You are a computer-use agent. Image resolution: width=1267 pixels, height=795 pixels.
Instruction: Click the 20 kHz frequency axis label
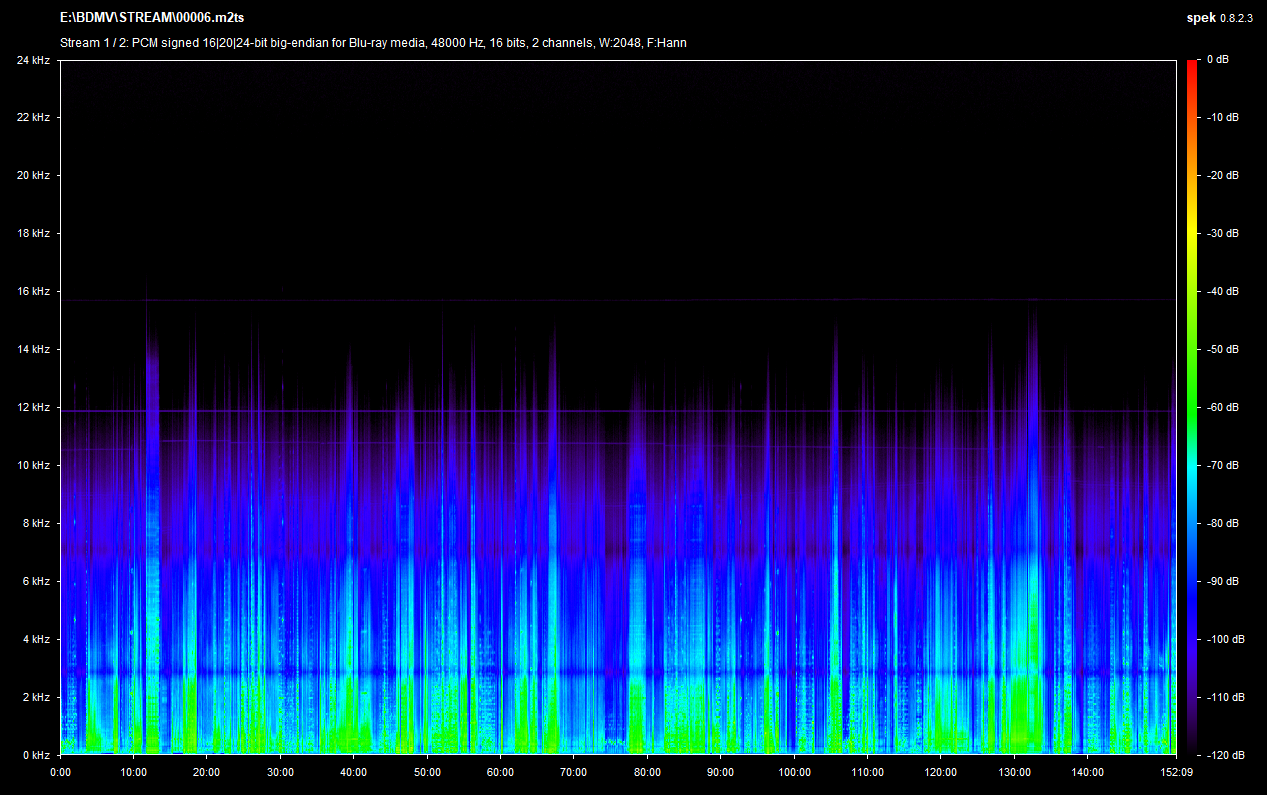[x=32, y=176]
